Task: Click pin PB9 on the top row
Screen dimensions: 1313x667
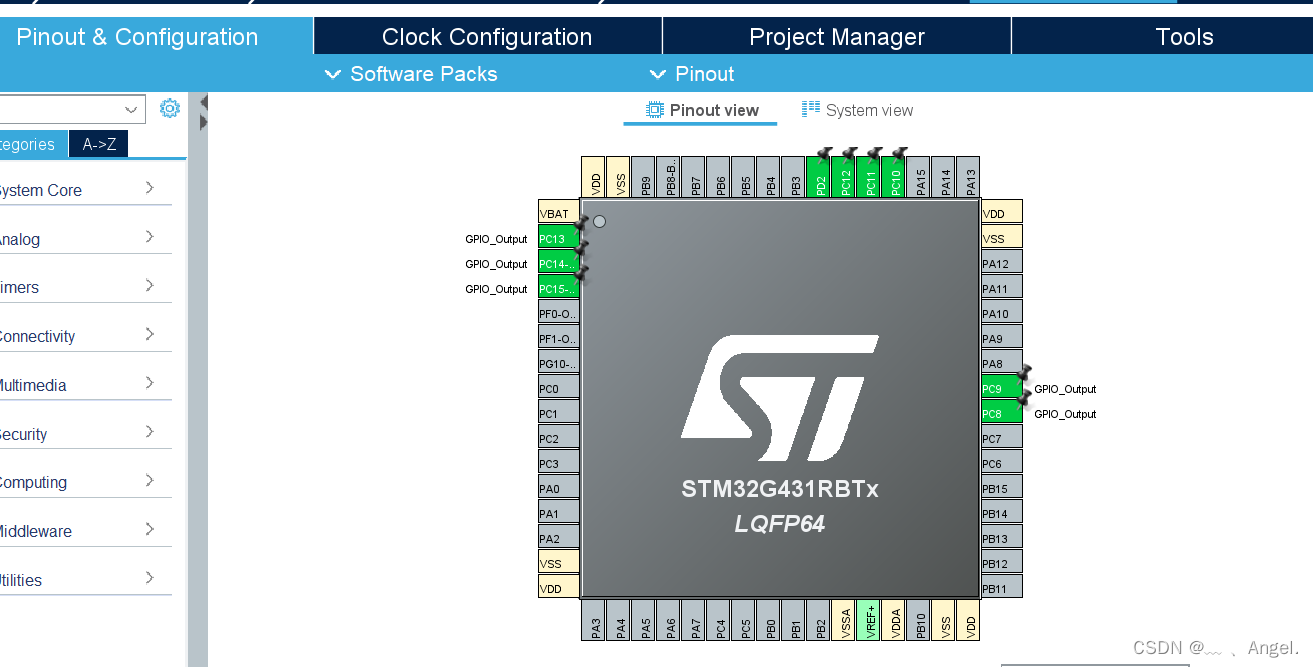Action: tap(644, 177)
